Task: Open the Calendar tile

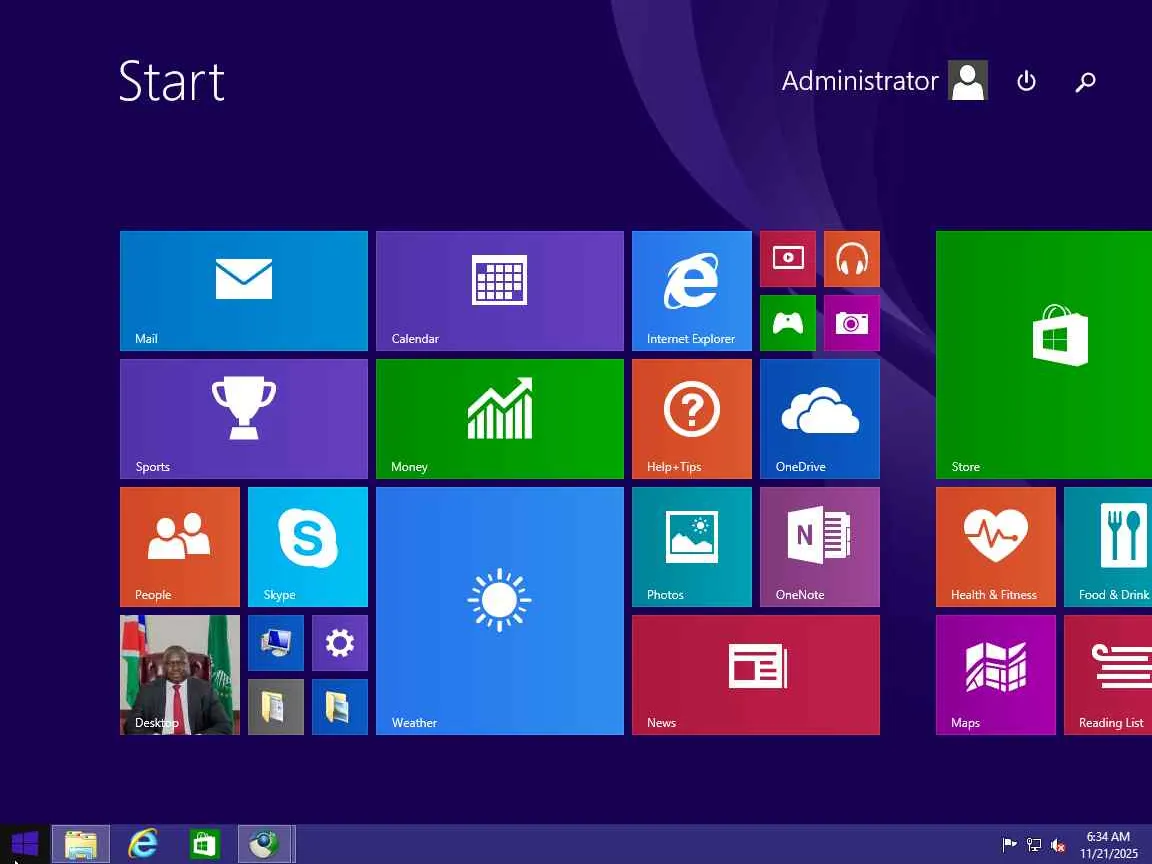Action: tap(500, 291)
